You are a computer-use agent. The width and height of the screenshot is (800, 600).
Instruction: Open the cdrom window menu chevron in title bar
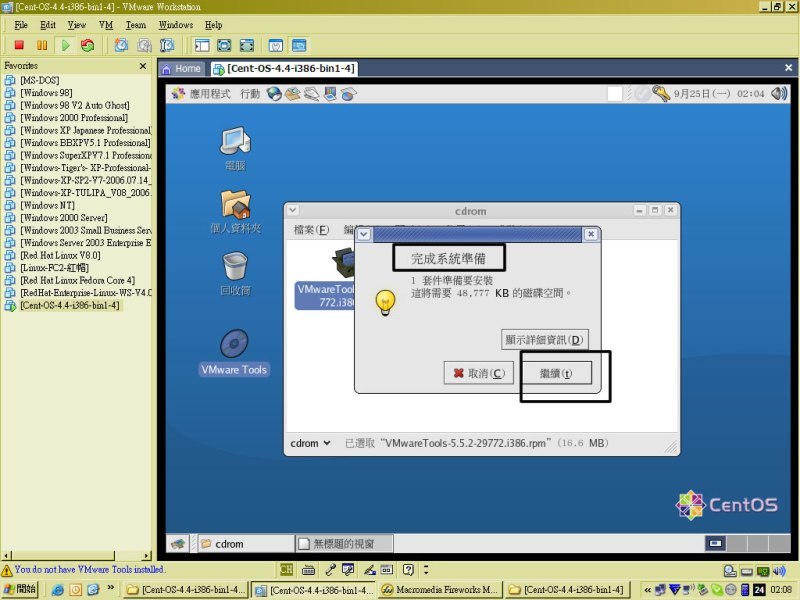pyautogui.click(x=293, y=210)
